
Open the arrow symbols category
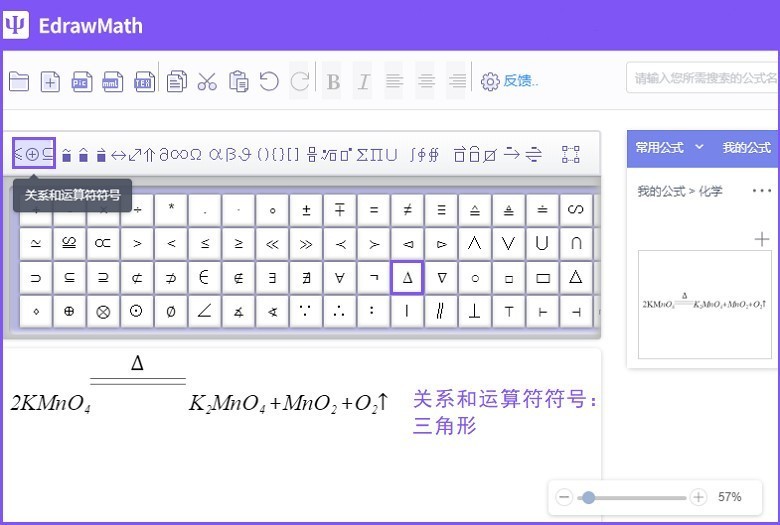pos(132,155)
